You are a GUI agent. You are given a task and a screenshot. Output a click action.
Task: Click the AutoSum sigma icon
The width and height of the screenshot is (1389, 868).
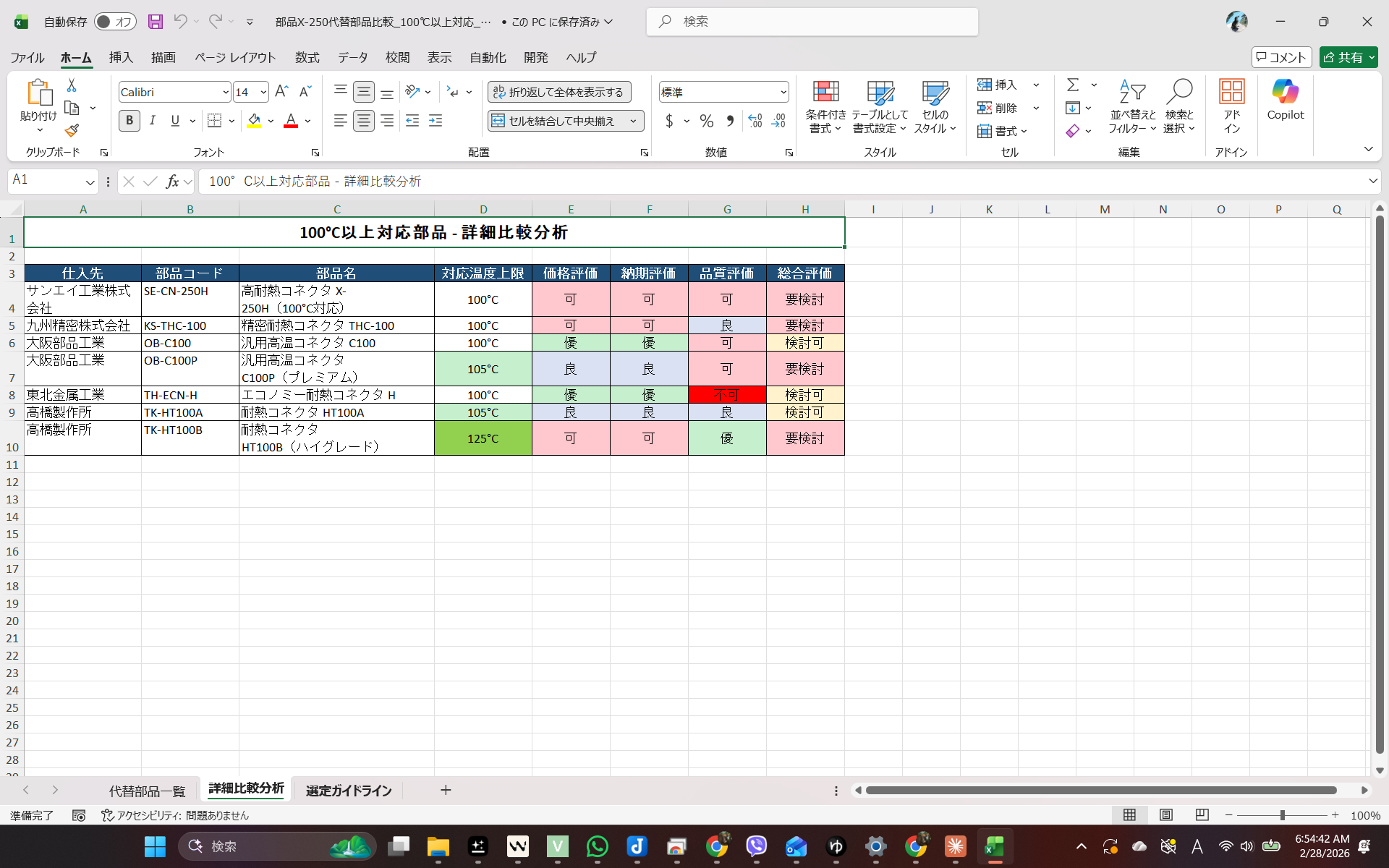[1073, 85]
